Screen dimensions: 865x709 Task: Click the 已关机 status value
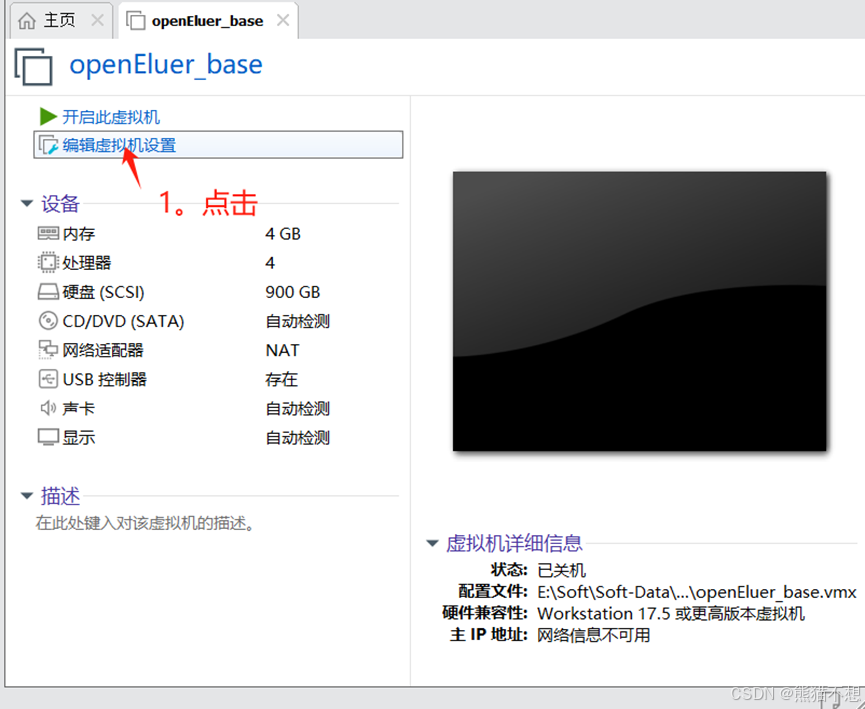tap(562, 570)
